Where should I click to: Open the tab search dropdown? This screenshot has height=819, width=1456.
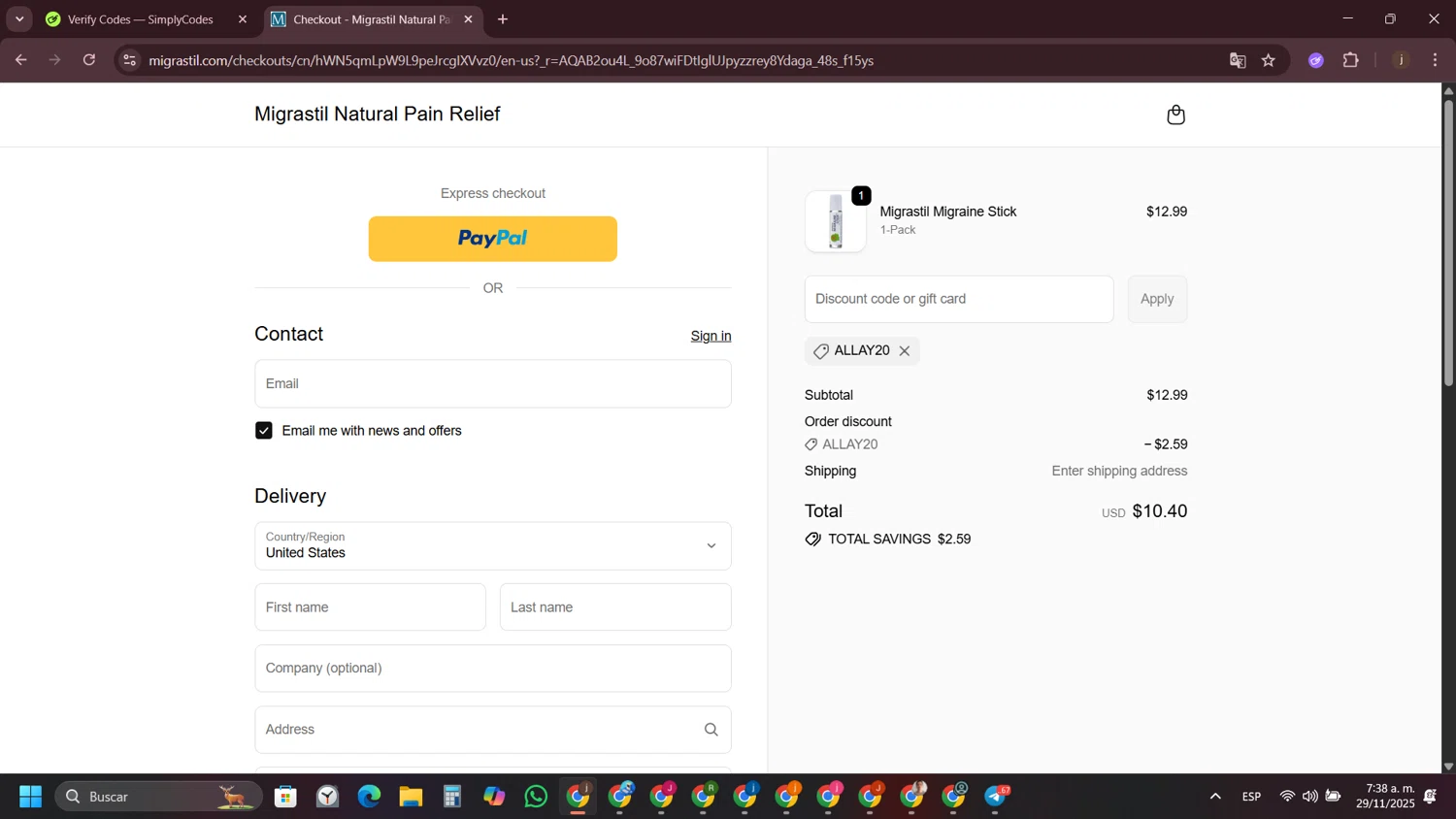tap(19, 19)
